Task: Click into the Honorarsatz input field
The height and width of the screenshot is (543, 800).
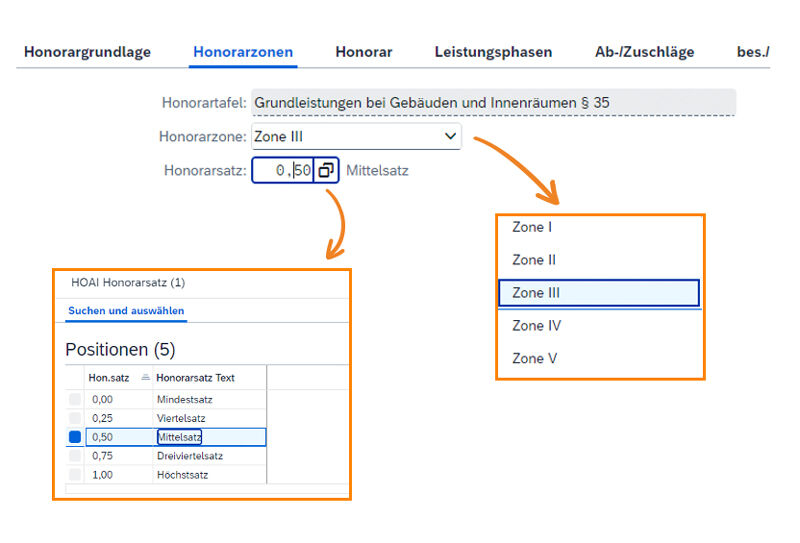Action: coord(284,171)
